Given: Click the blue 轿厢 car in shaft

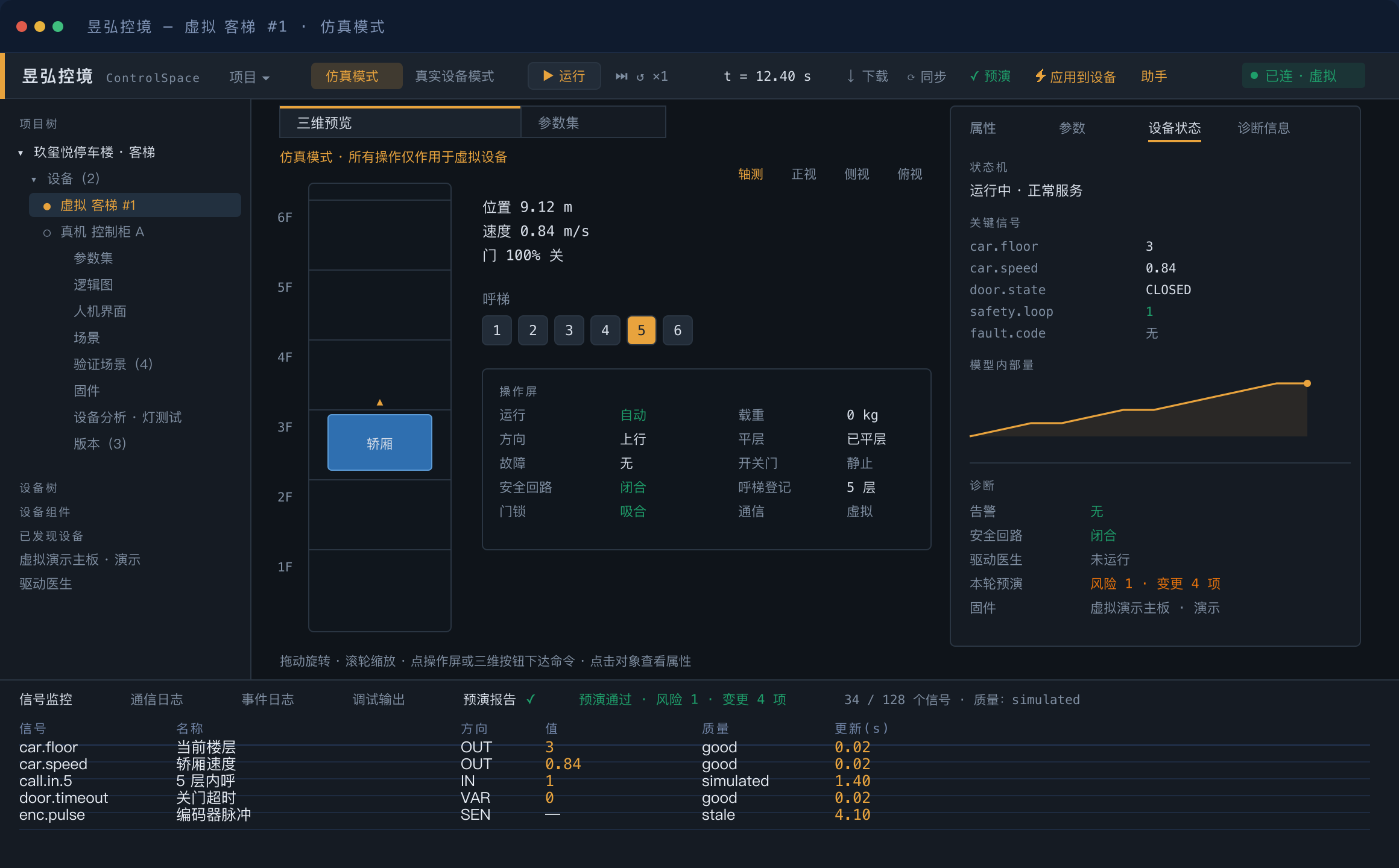Looking at the screenshot, I should (380, 443).
